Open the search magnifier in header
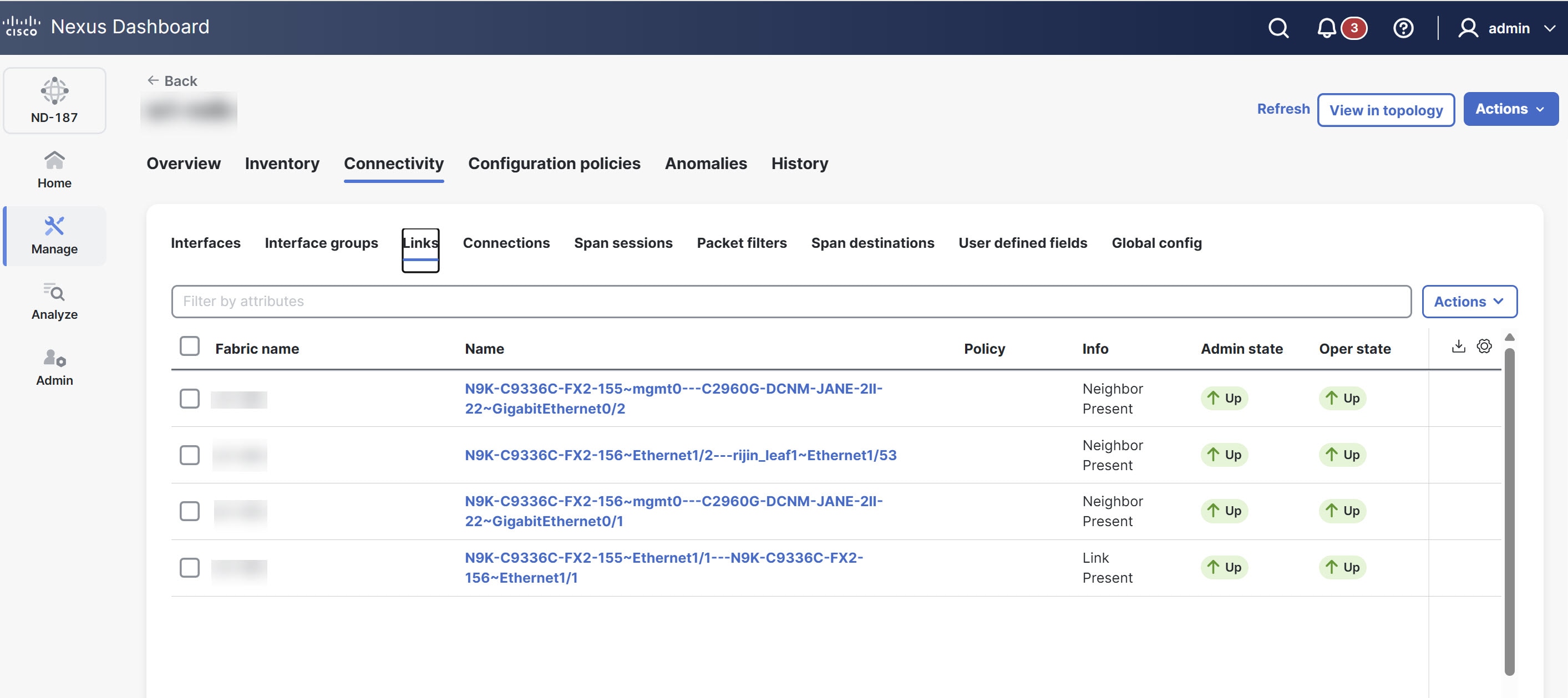This screenshot has height=698, width=1568. (1278, 28)
